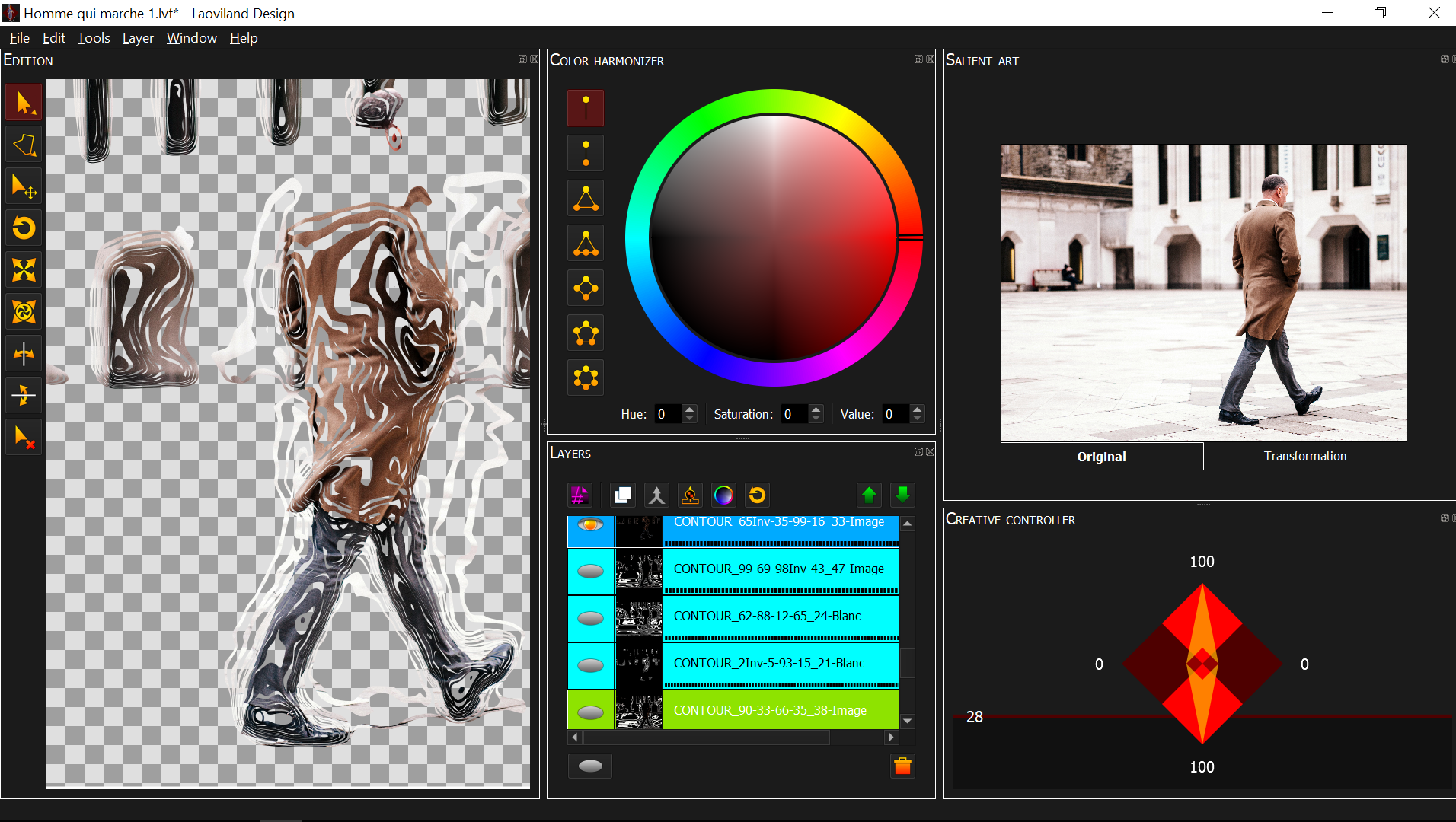This screenshot has width=1456, height=822.
Task: Select five-point pentagon harmony mode
Action: 586,333
